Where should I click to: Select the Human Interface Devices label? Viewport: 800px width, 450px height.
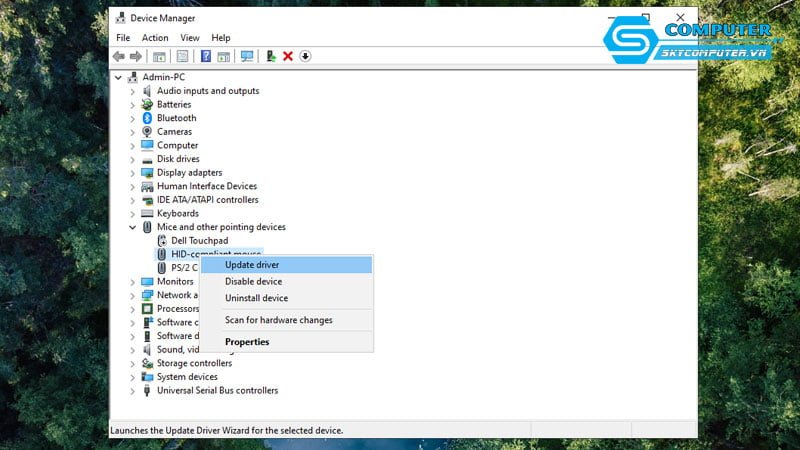pos(207,186)
